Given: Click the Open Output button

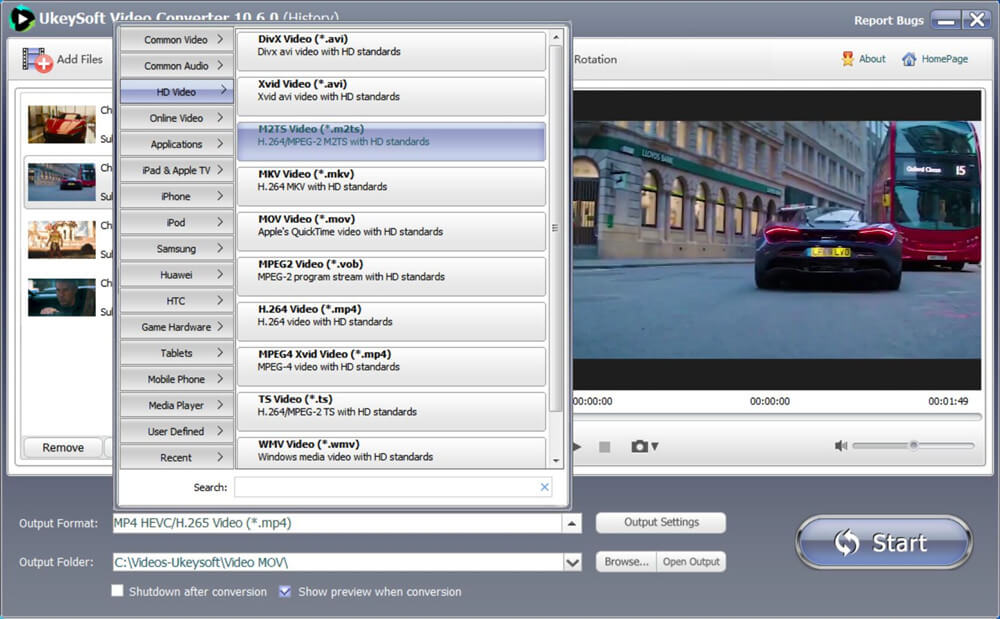Looking at the screenshot, I should tap(691, 562).
